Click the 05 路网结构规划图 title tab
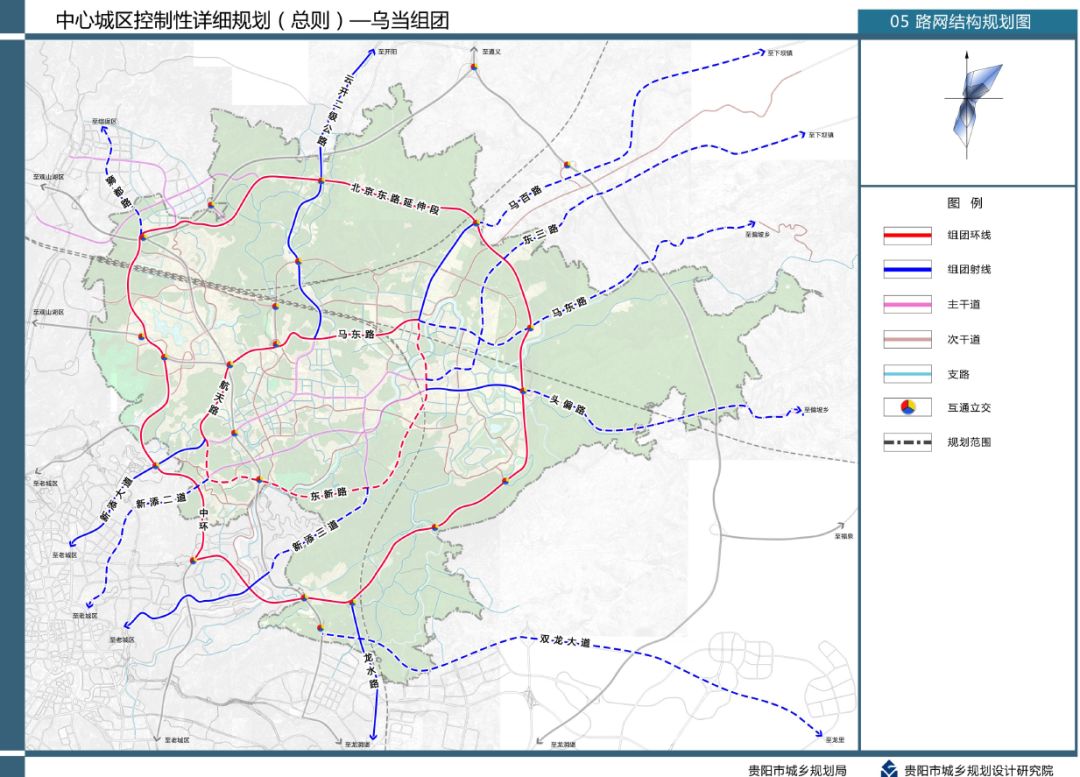Screen dimensions: 1080x777 point(958,20)
